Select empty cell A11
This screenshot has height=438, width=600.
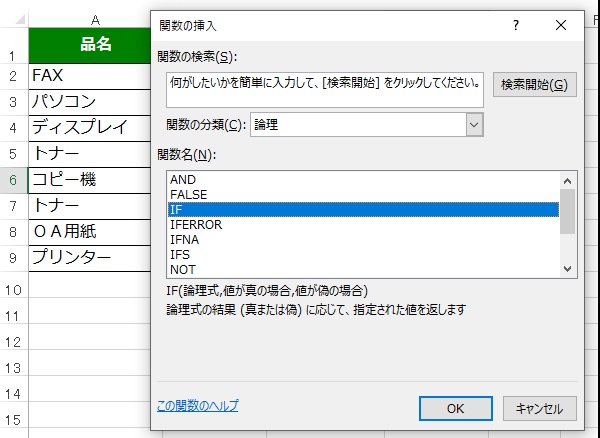click(x=90, y=311)
